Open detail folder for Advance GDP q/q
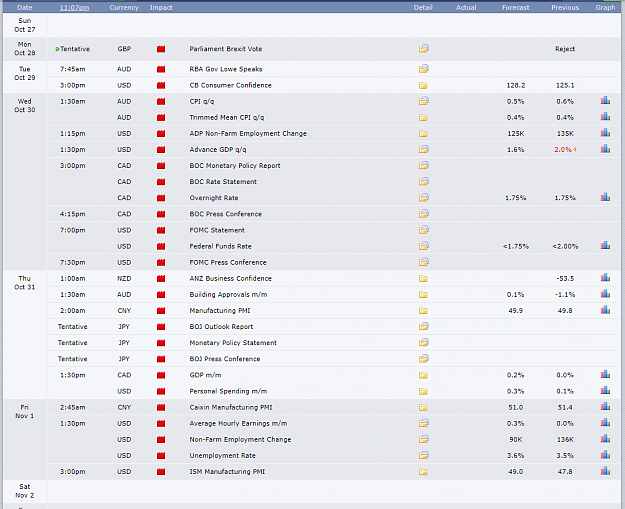The width and height of the screenshot is (625, 509). [x=423, y=149]
